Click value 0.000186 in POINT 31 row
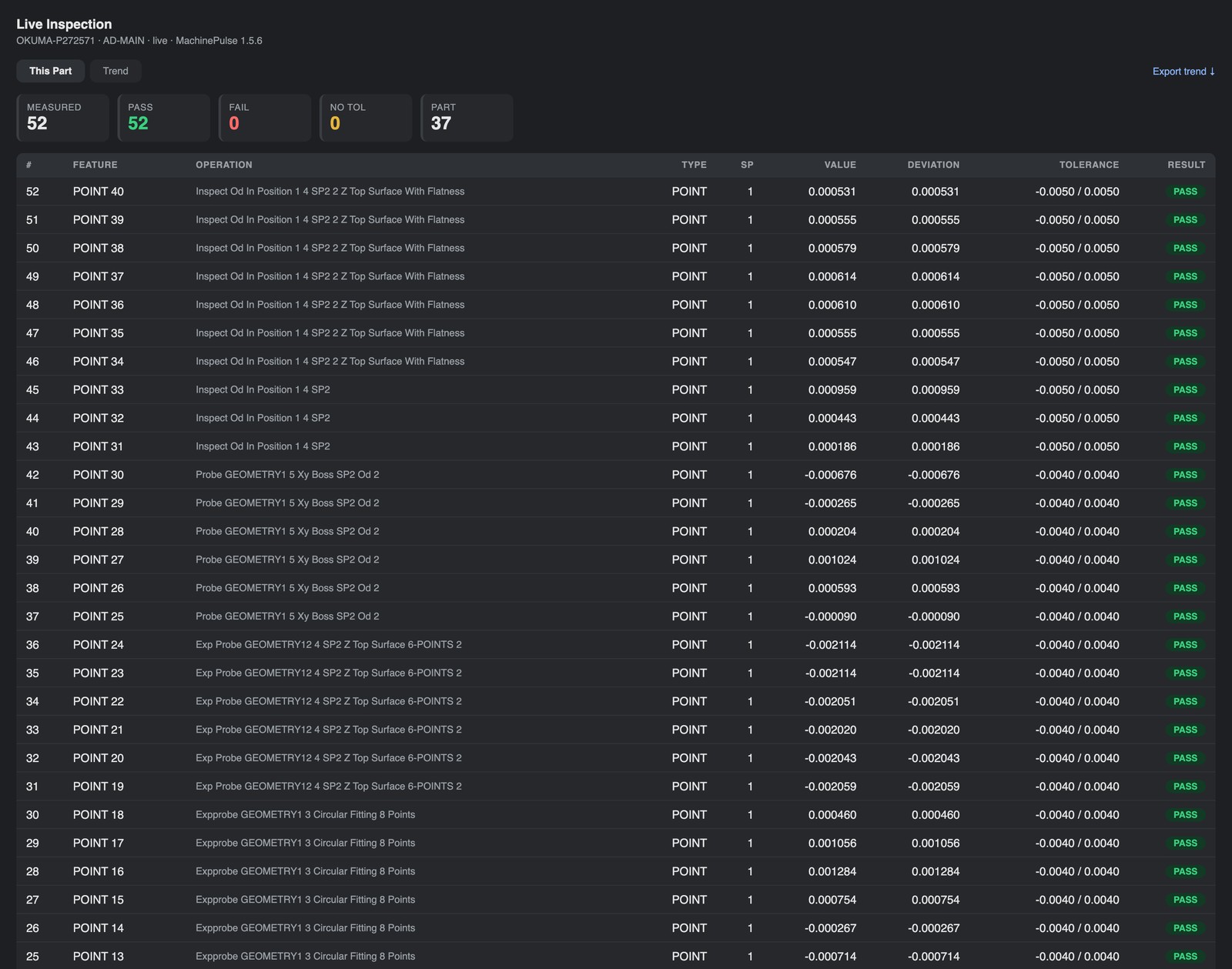This screenshot has height=969, width=1232. click(x=832, y=446)
